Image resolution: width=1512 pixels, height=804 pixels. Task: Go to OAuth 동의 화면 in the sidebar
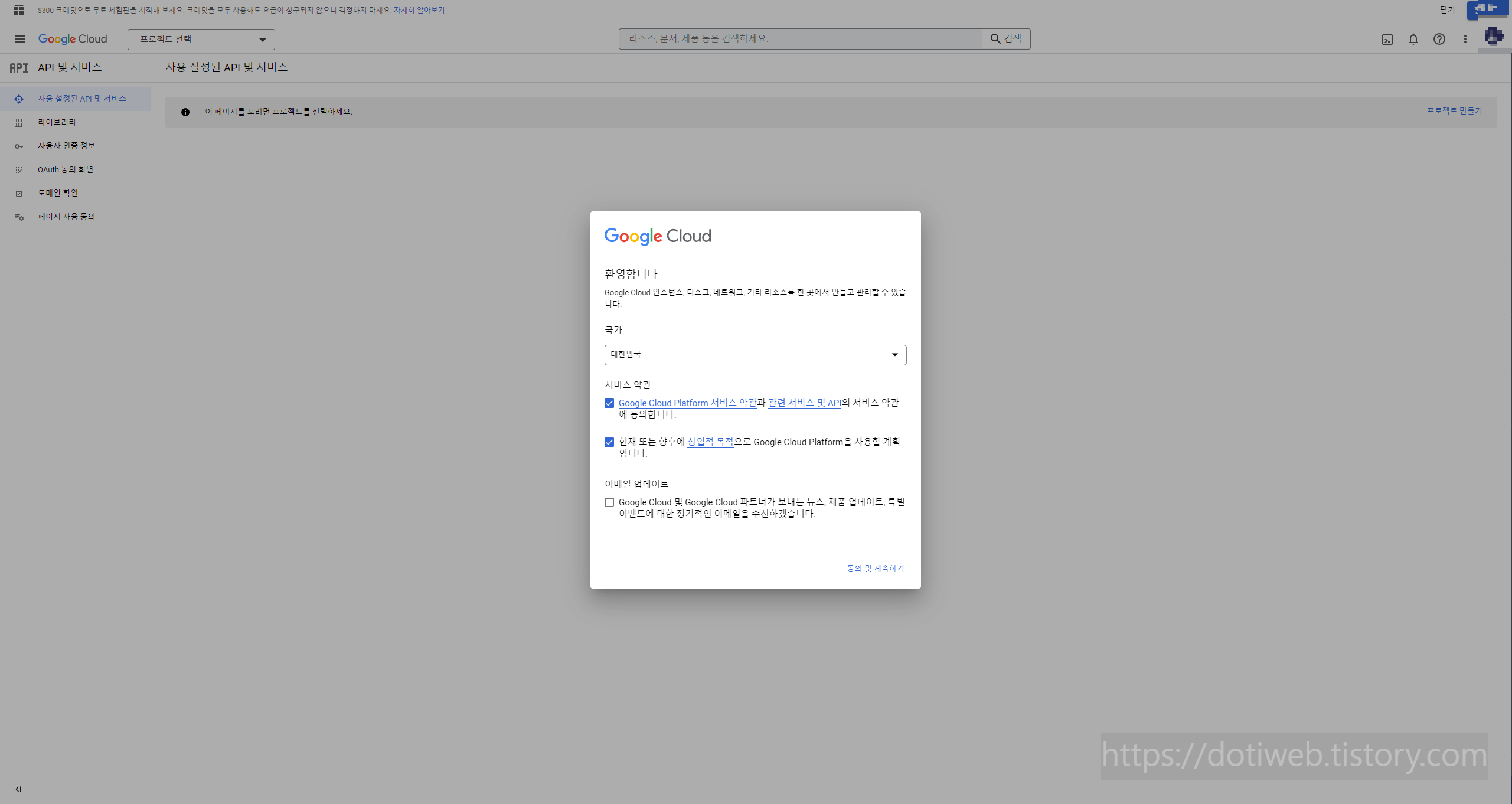pos(65,169)
